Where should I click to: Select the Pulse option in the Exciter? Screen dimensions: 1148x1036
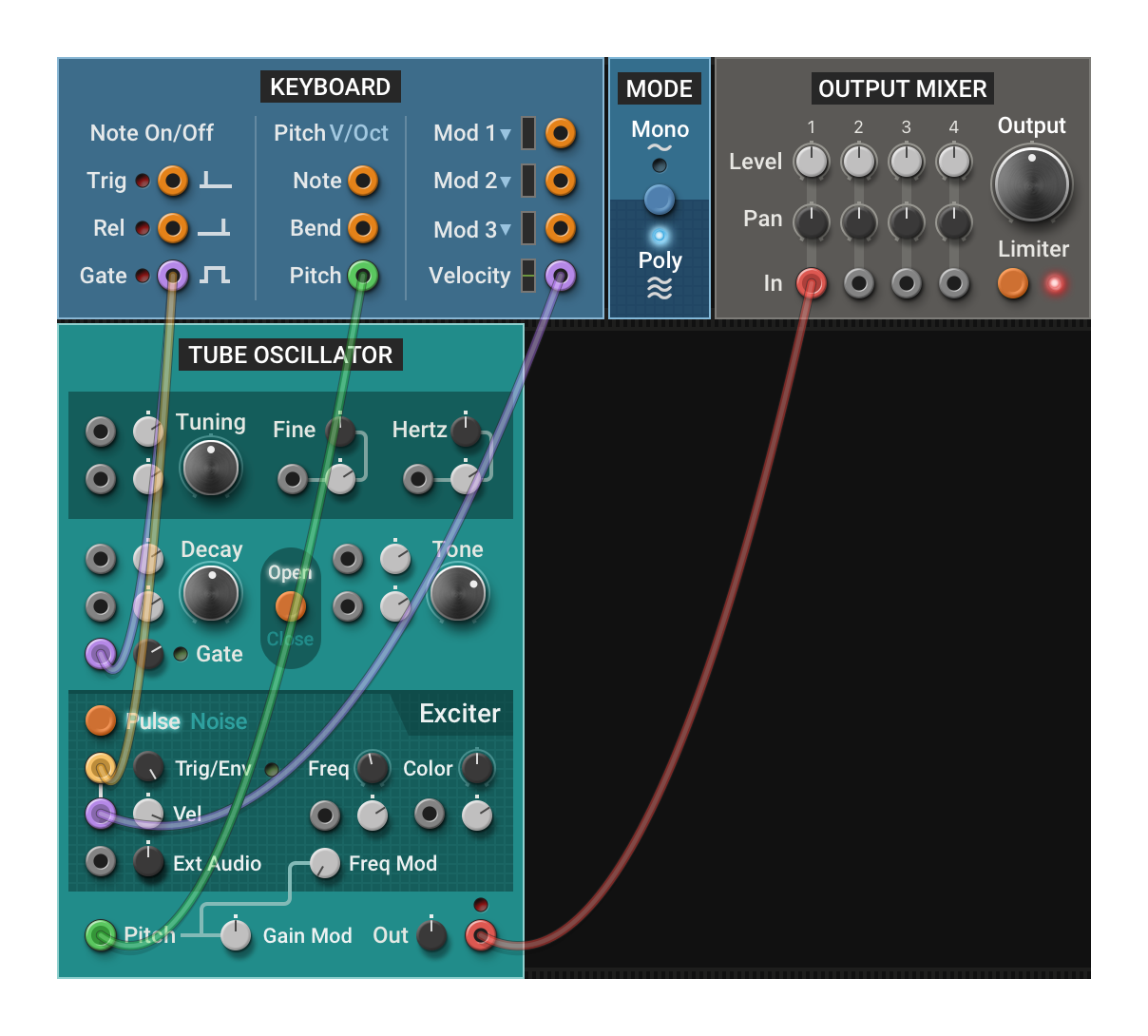pos(154,721)
